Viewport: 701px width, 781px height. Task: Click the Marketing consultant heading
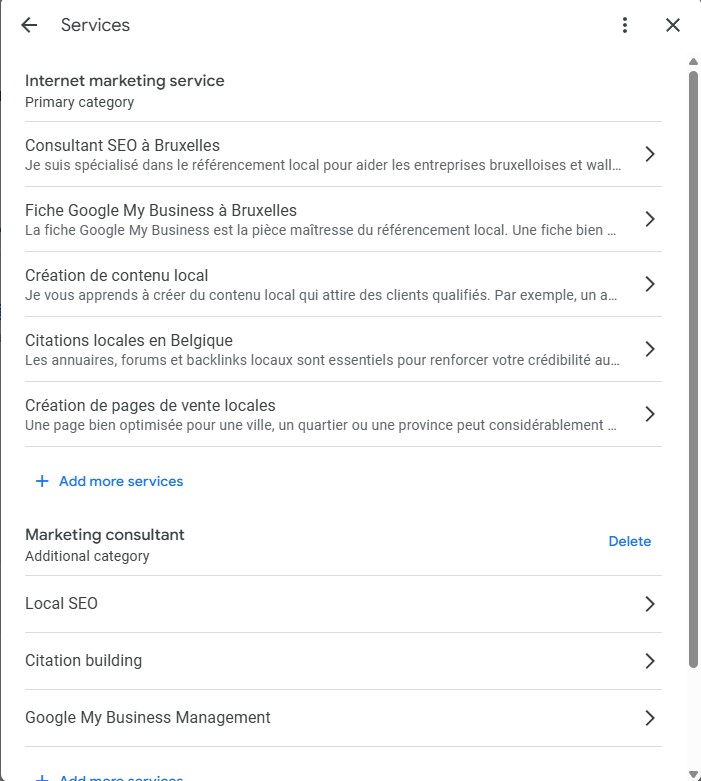click(105, 535)
